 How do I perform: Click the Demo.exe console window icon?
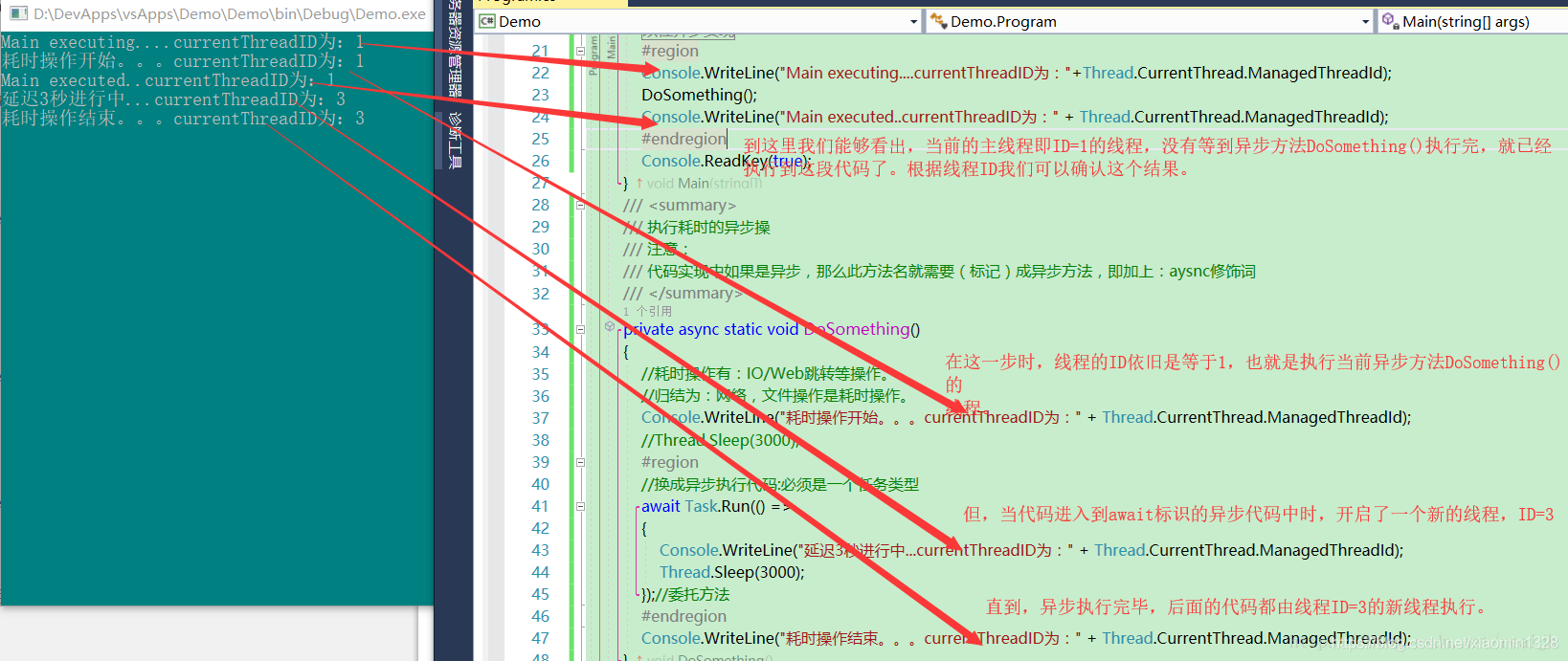[18, 13]
